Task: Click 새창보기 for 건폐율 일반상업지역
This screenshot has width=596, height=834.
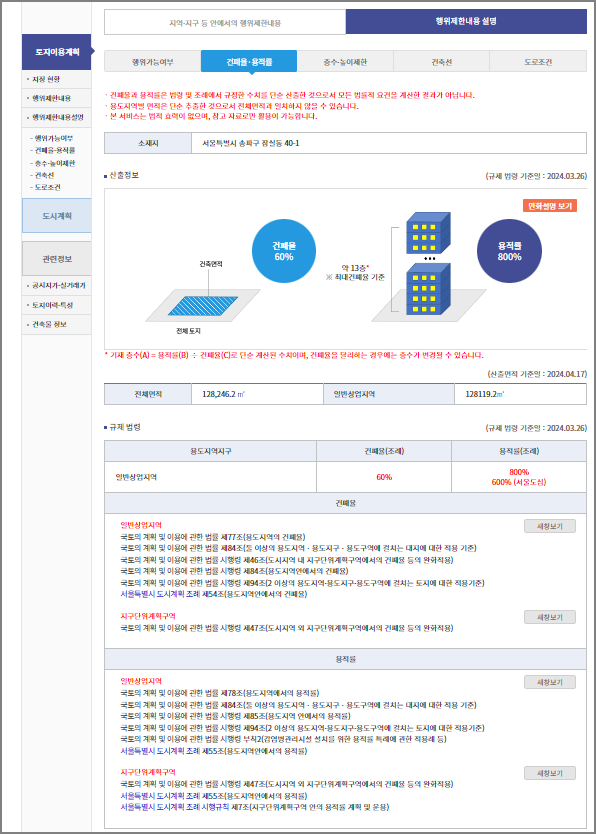Action: click(550, 526)
